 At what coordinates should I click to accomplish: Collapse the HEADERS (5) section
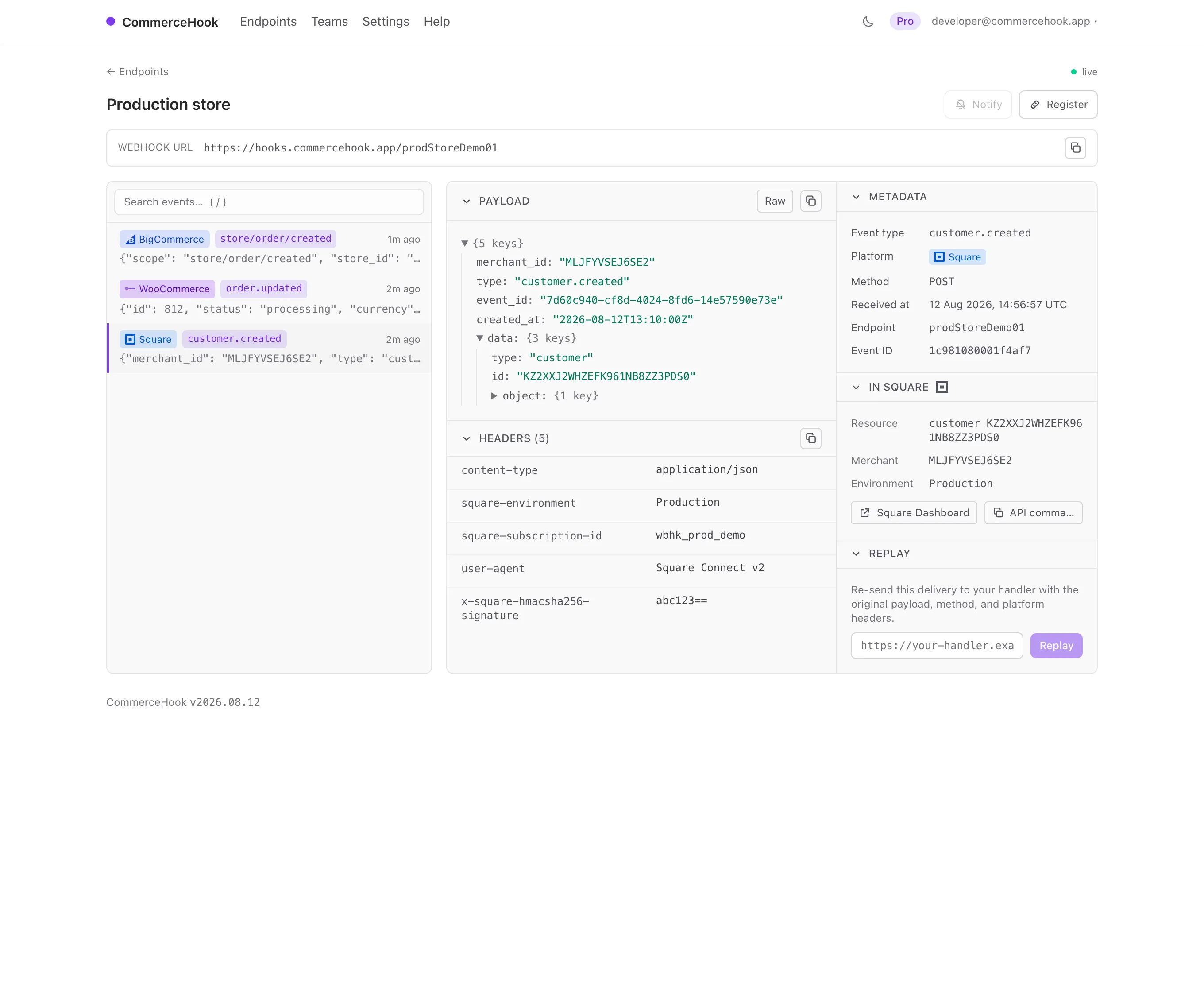[467, 438]
